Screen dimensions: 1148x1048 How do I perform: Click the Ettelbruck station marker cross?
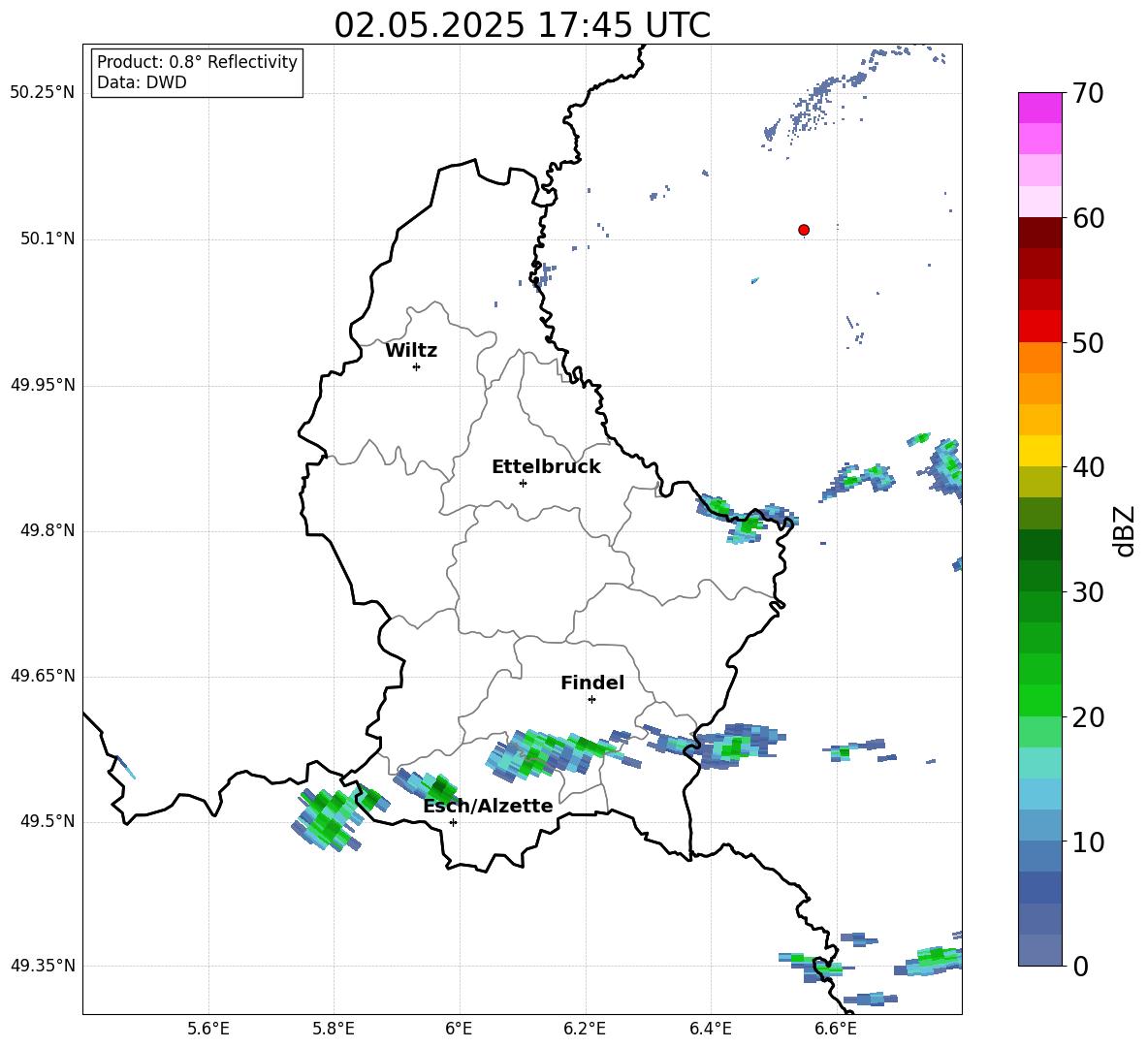click(523, 483)
